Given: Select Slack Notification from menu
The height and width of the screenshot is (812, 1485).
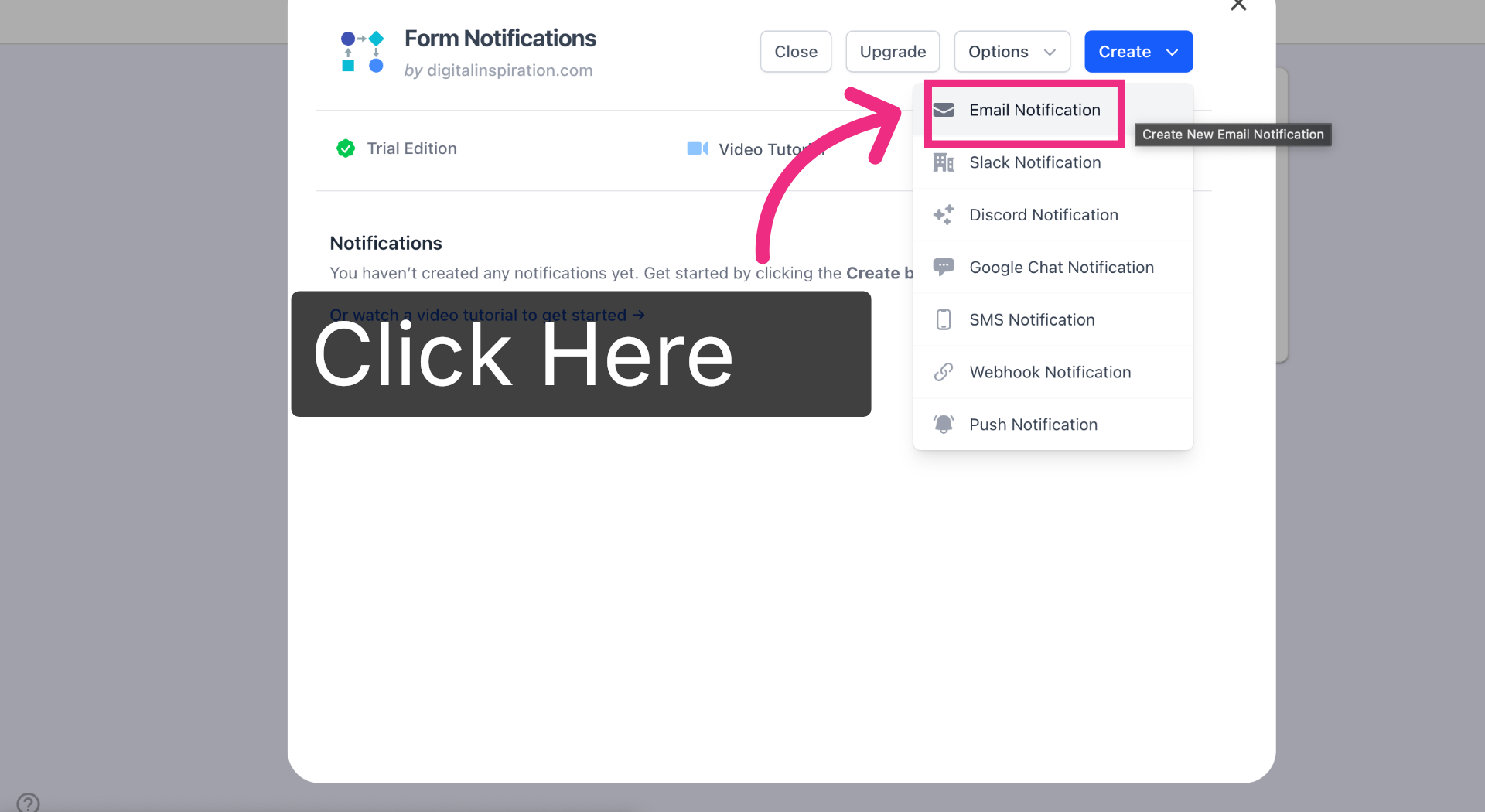Looking at the screenshot, I should point(1053,162).
